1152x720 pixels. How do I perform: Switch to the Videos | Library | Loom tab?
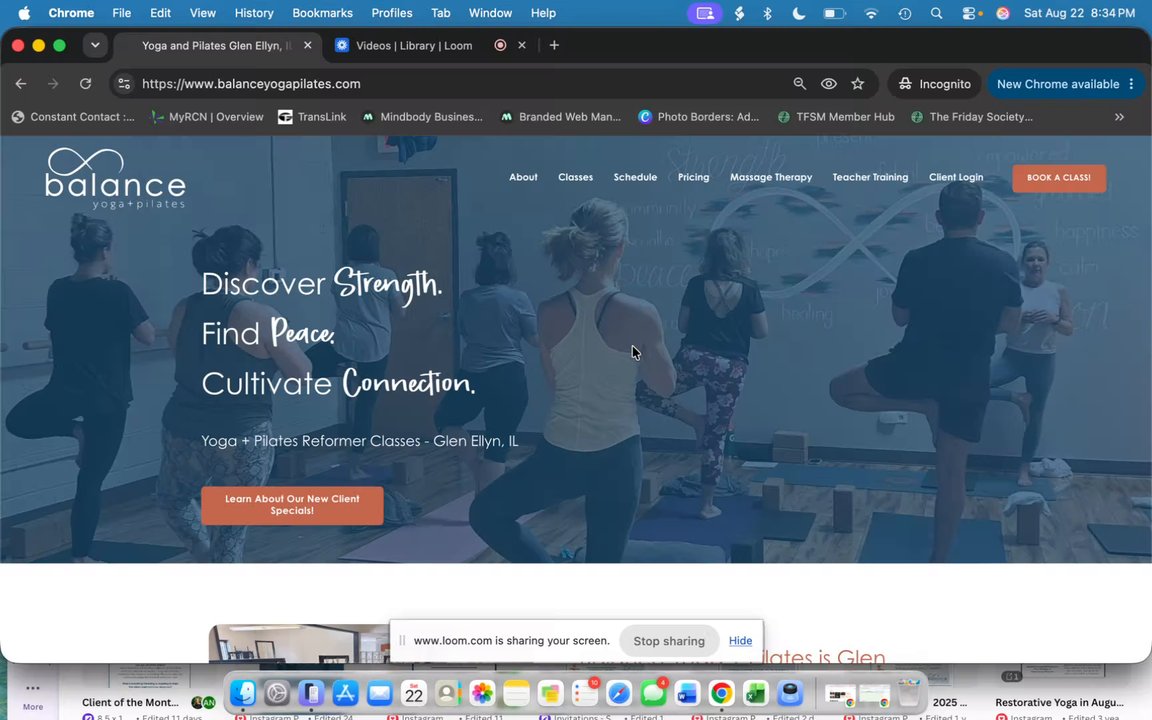click(414, 46)
